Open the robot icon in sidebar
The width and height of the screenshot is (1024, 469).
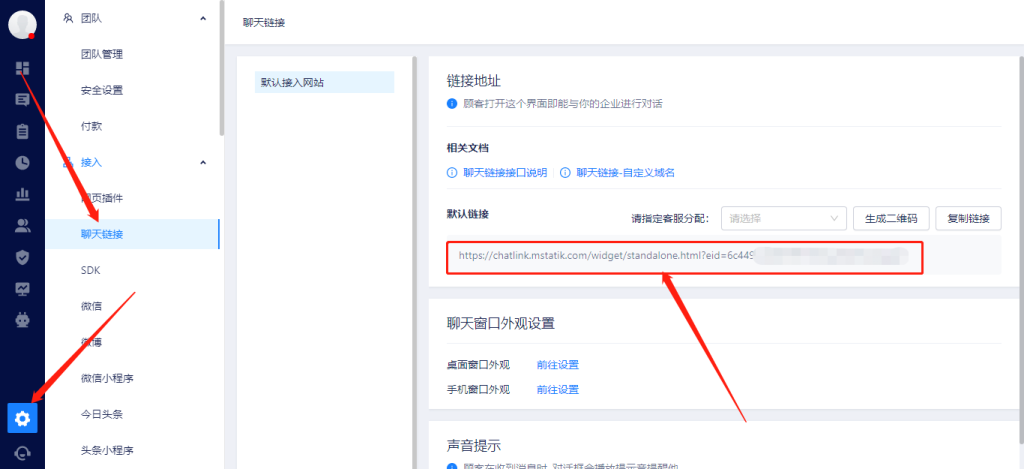point(22,320)
